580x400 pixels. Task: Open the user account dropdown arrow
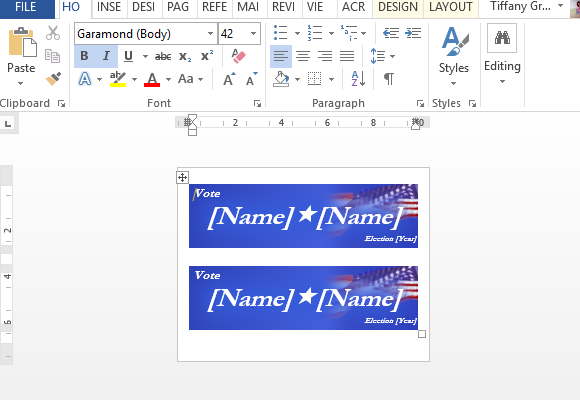(x=561, y=6)
